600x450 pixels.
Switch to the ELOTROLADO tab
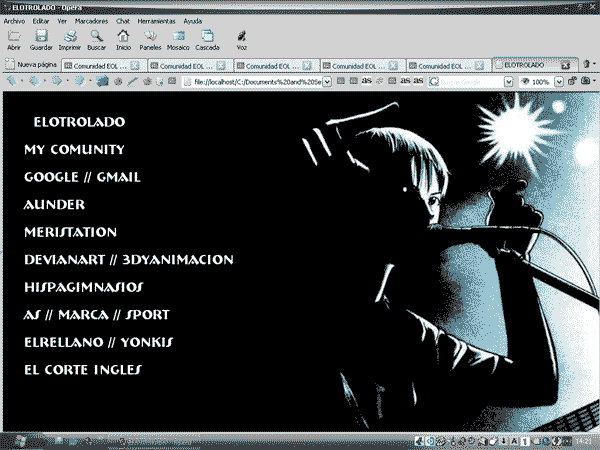[535, 65]
